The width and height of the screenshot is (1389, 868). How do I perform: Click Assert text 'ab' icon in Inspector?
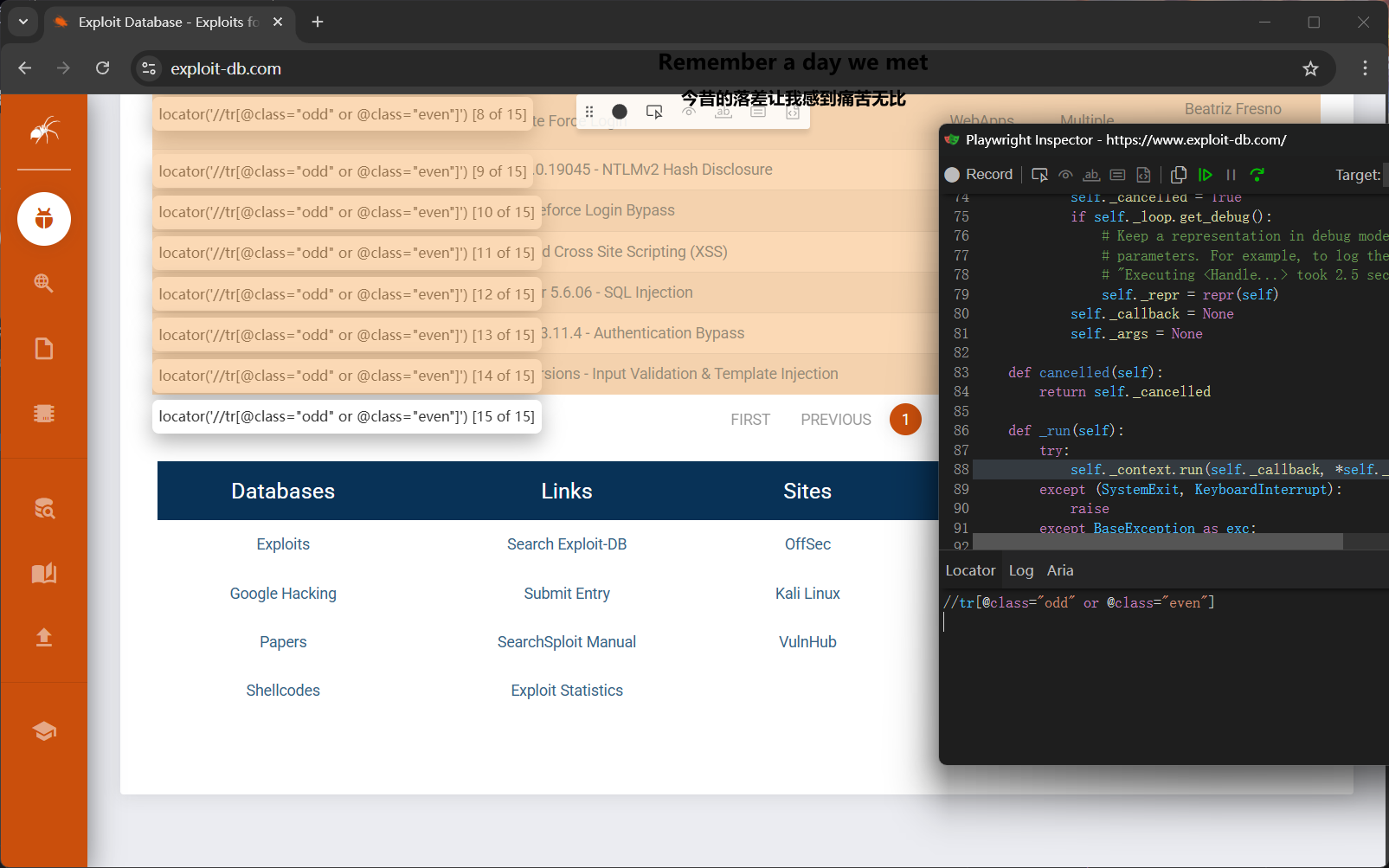1091,175
